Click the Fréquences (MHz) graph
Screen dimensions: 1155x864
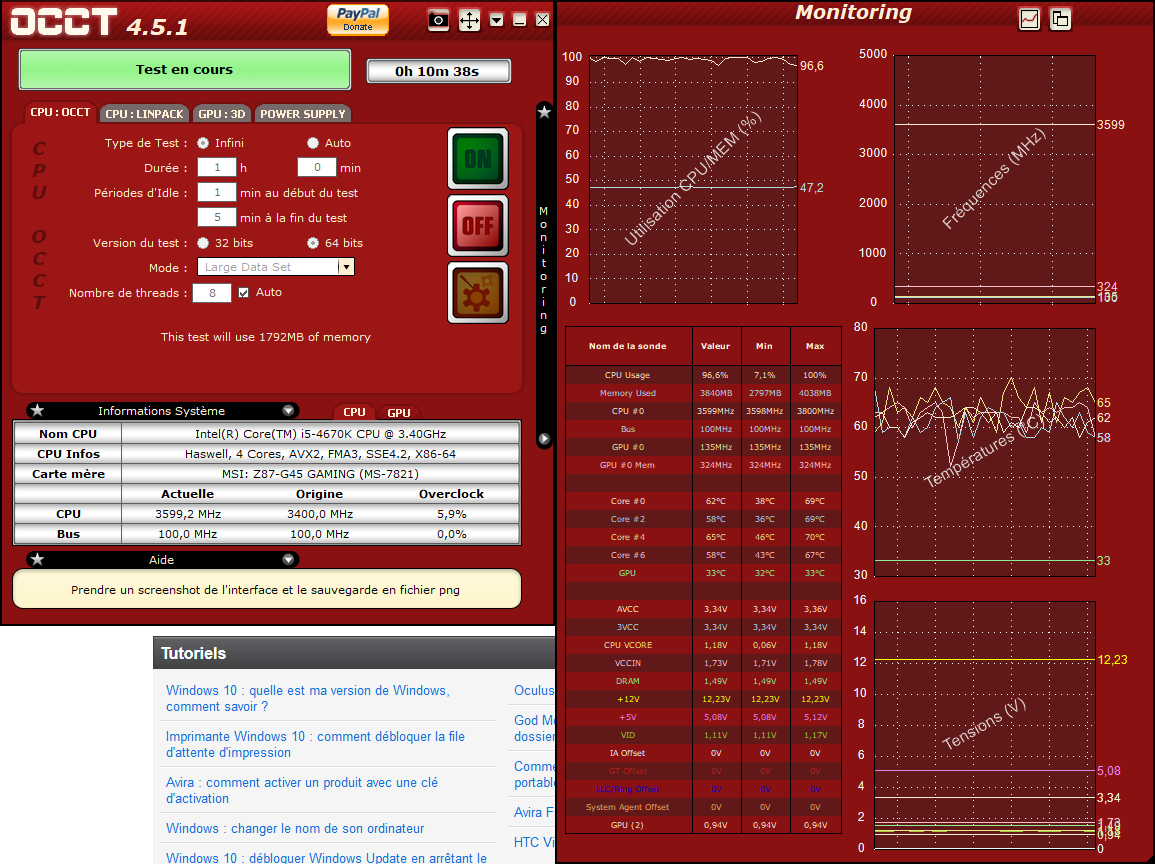994,179
